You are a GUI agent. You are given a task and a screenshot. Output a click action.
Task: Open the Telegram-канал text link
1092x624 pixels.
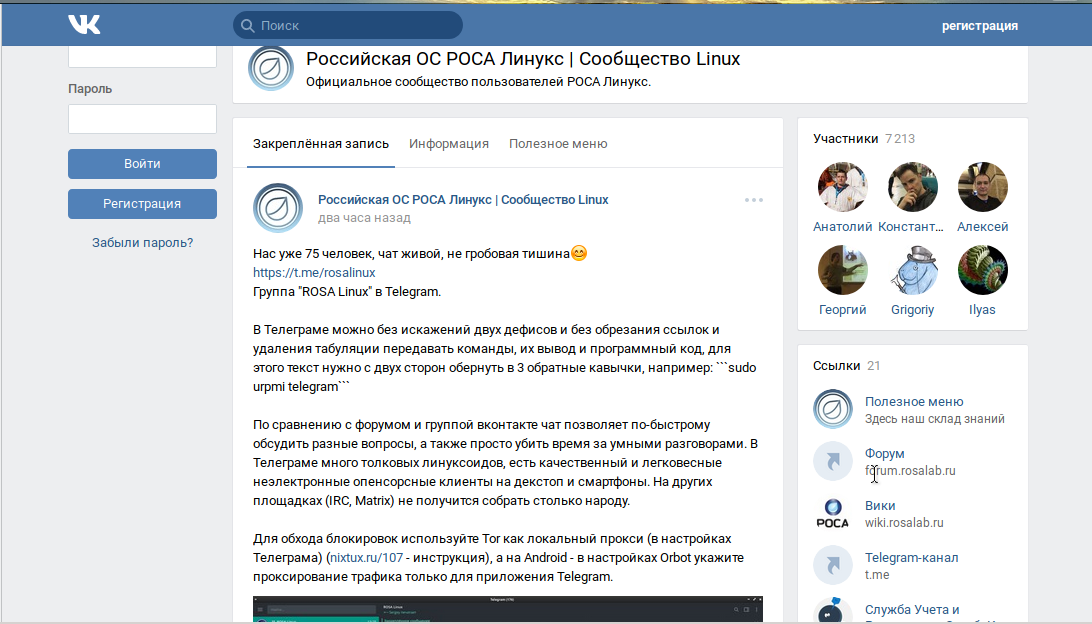click(911, 557)
